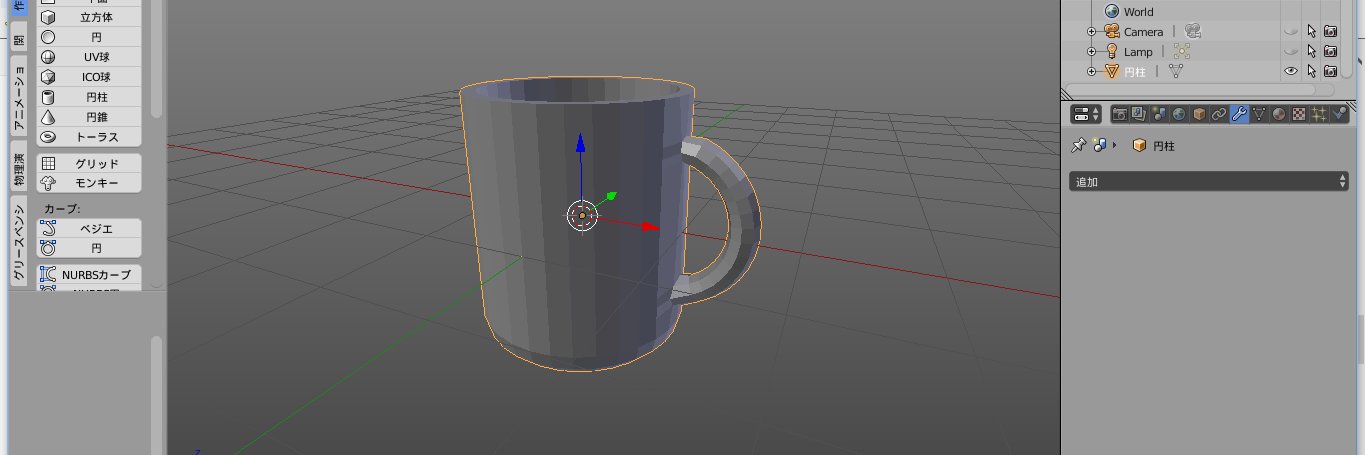This screenshot has height=455, width=1365.
Task: Toggle 円柱 viewport visibility eye
Action: [x=1290, y=72]
